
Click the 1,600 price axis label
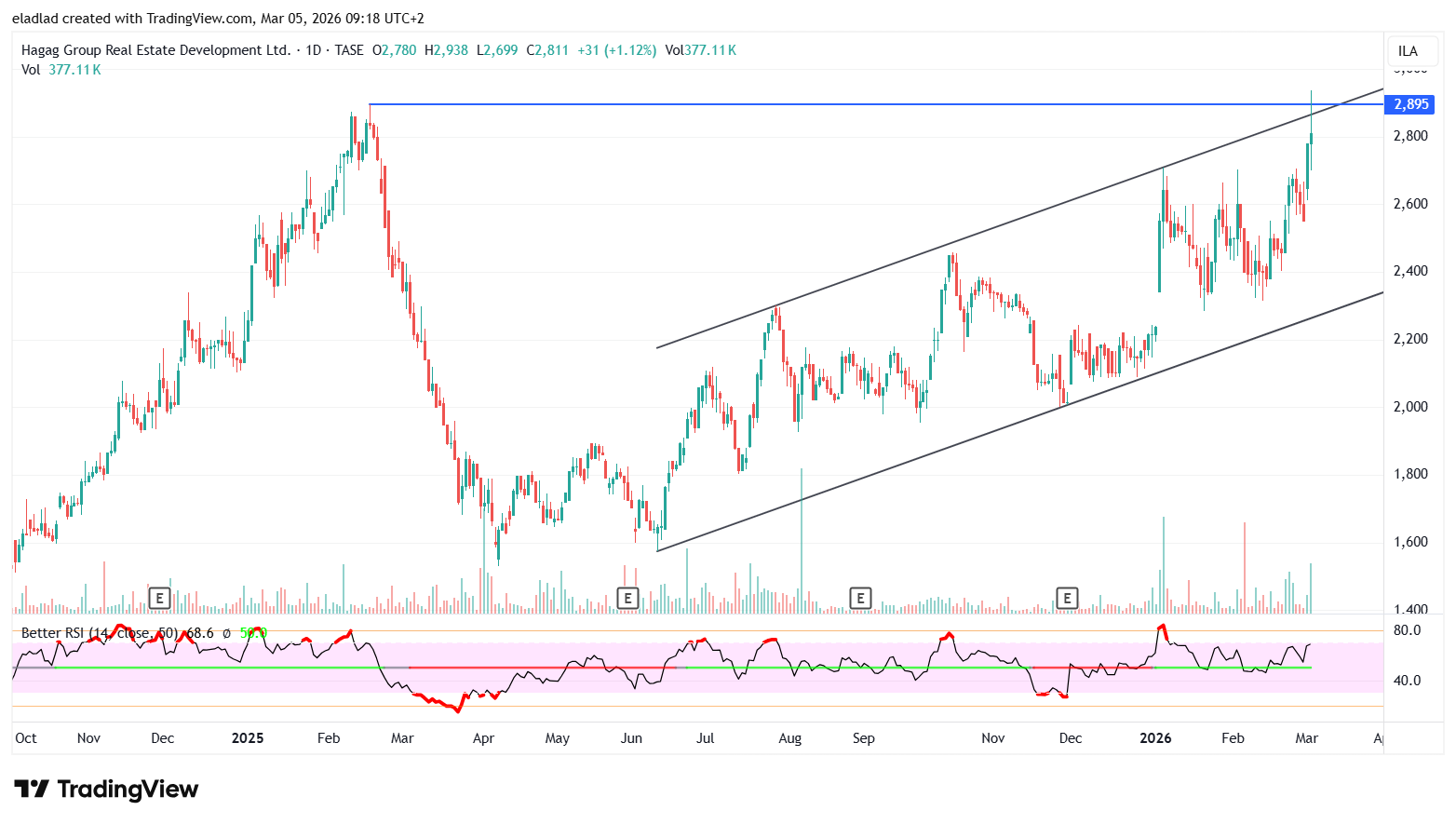point(1410,542)
